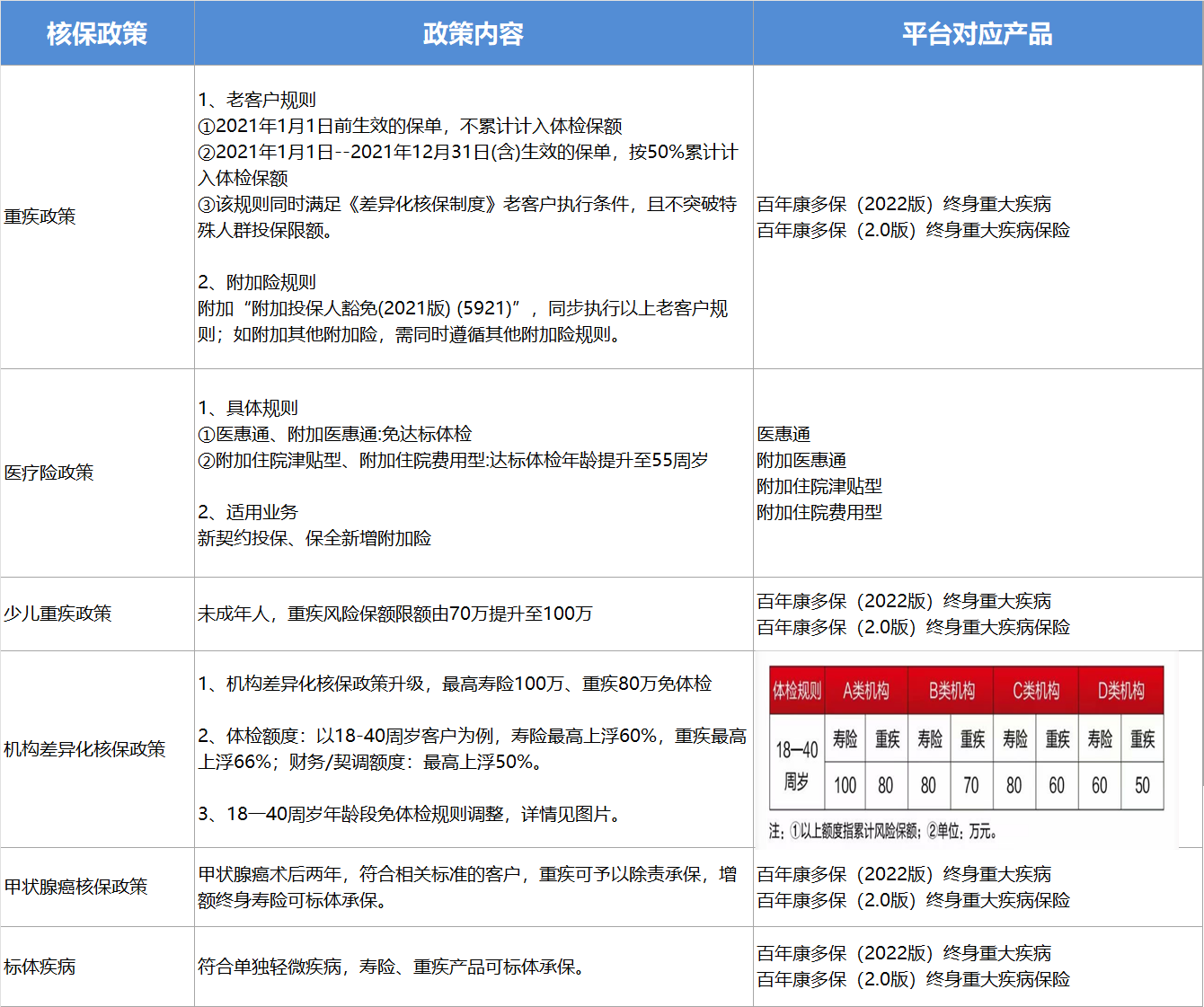This screenshot has width=1204, height=1007.
Task: Select the 平台对应产品 column header
Action: coord(977,34)
